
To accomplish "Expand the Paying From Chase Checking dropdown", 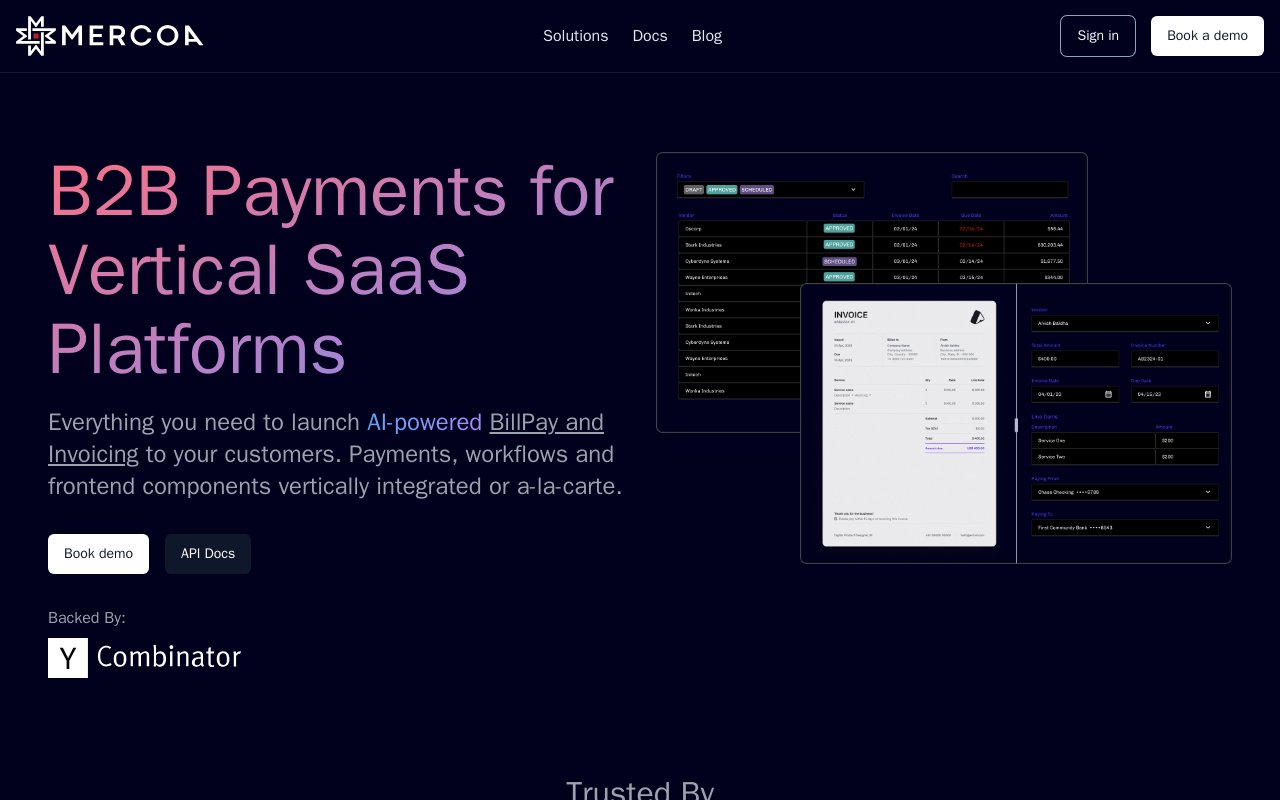I will (1125, 492).
